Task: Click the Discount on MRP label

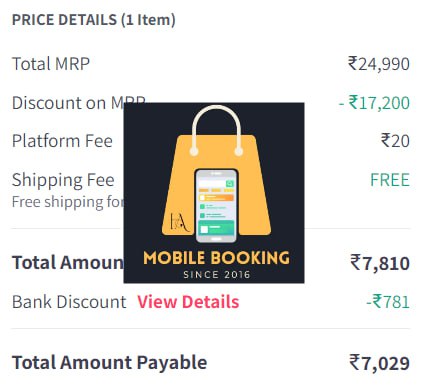Action: pyautogui.click(x=79, y=103)
